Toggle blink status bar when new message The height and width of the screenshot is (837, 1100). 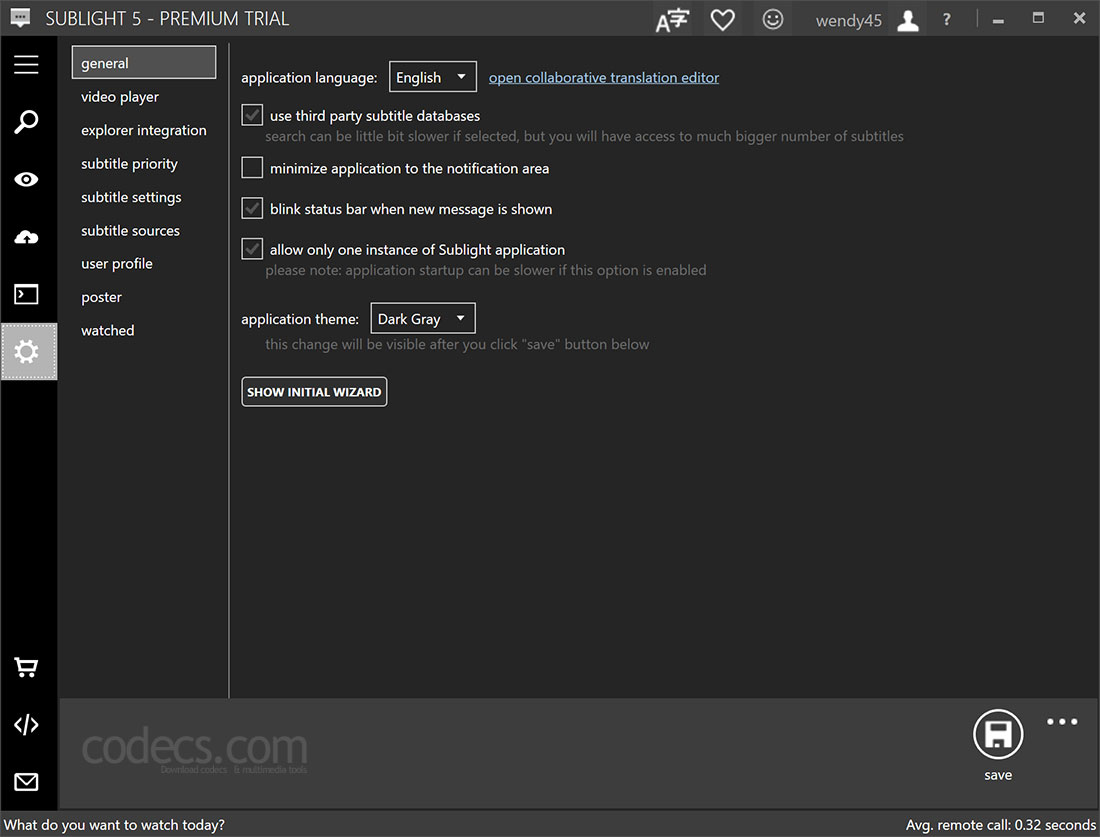252,208
